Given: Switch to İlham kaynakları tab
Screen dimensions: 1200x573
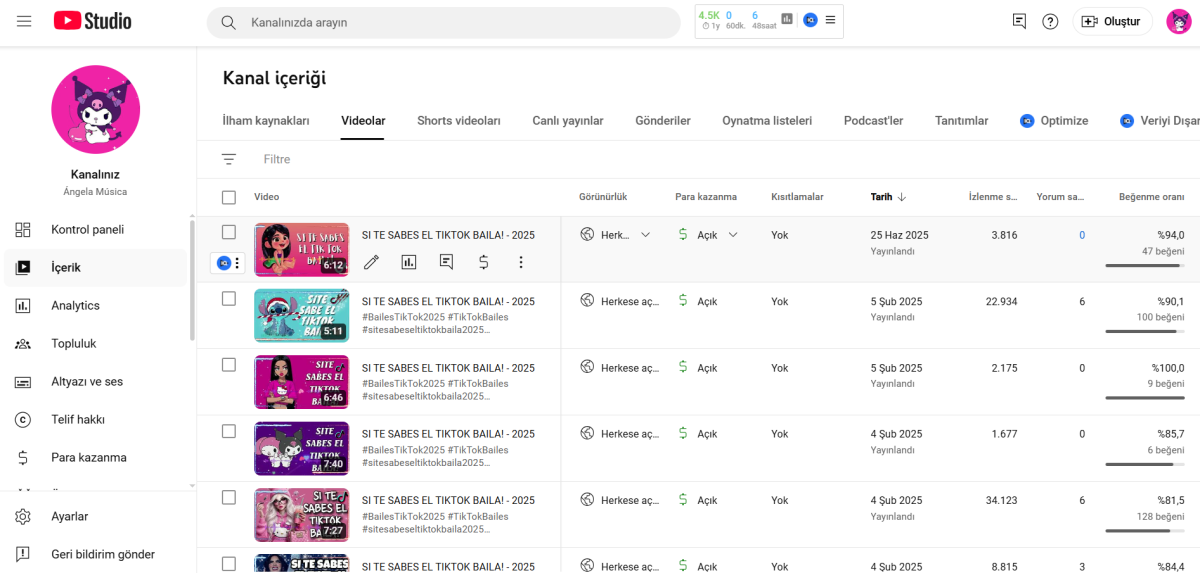Looking at the screenshot, I should click(266, 121).
